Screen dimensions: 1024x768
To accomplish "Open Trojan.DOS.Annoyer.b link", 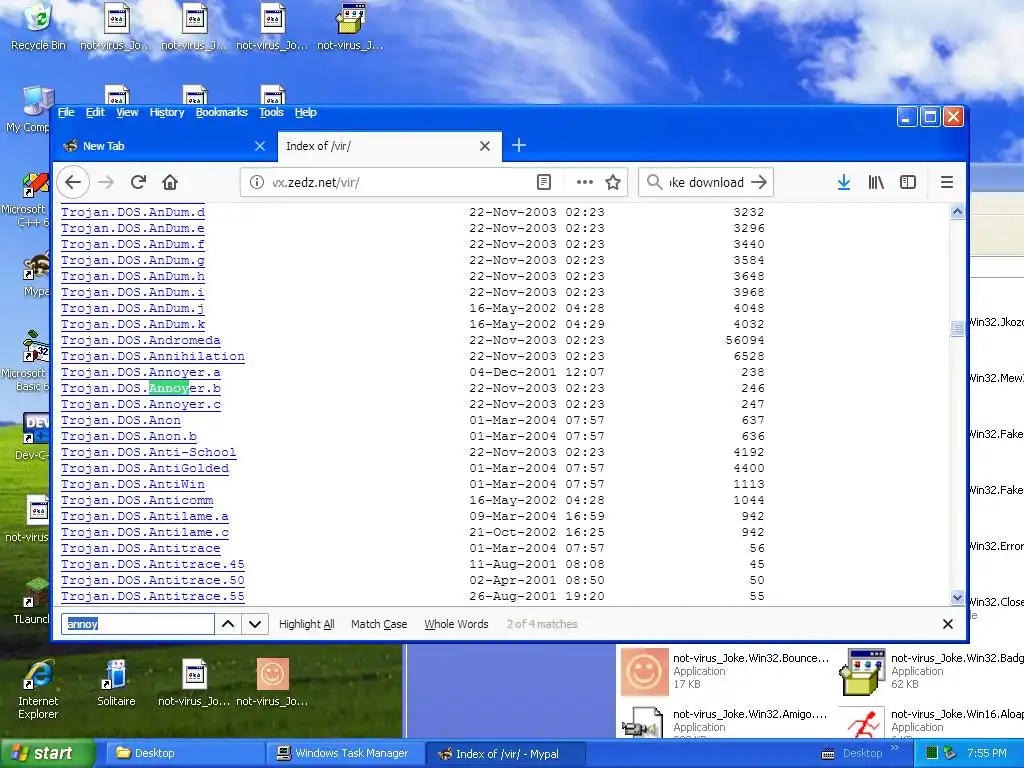I will pyautogui.click(x=140, y=389).
